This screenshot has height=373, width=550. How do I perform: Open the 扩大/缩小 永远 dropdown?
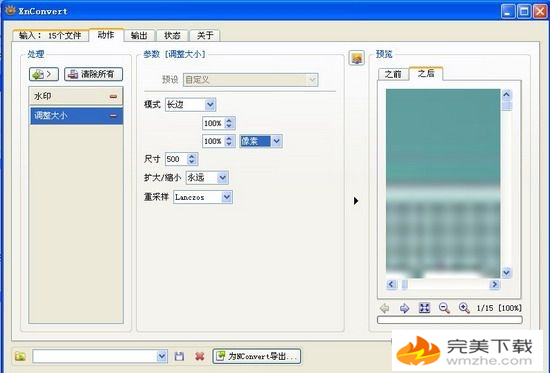coord(207,178)
